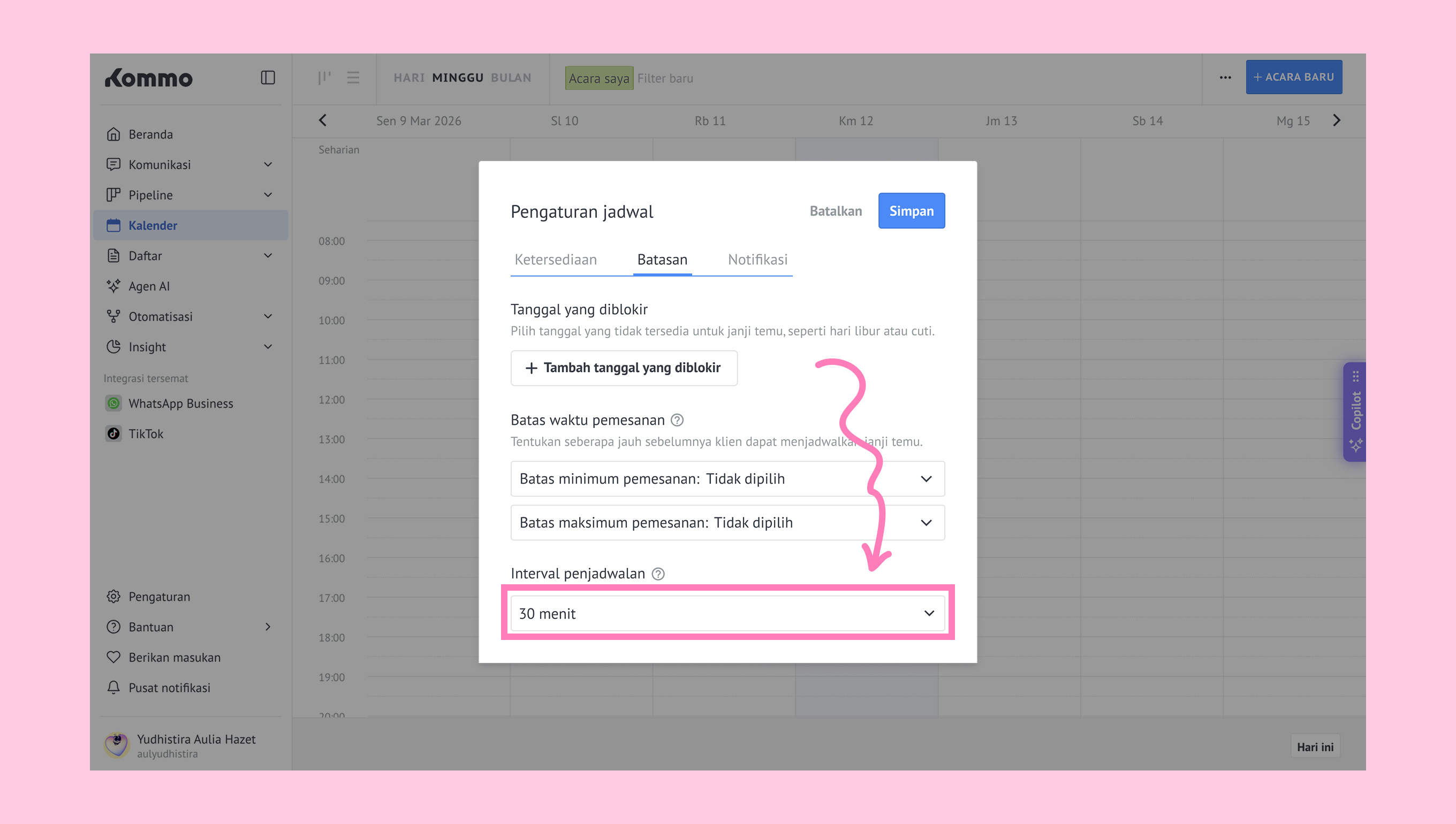1456x824 pixels.
Task: Open Agen AI from sidebar
Action: [x=149, y=286]
